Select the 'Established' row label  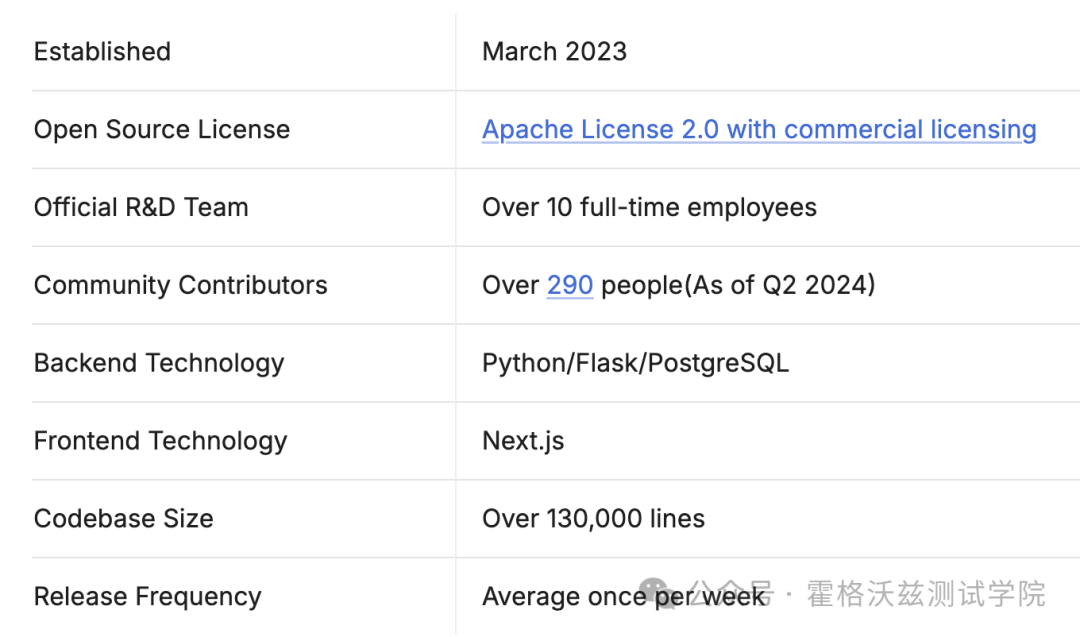pos(102,52)
